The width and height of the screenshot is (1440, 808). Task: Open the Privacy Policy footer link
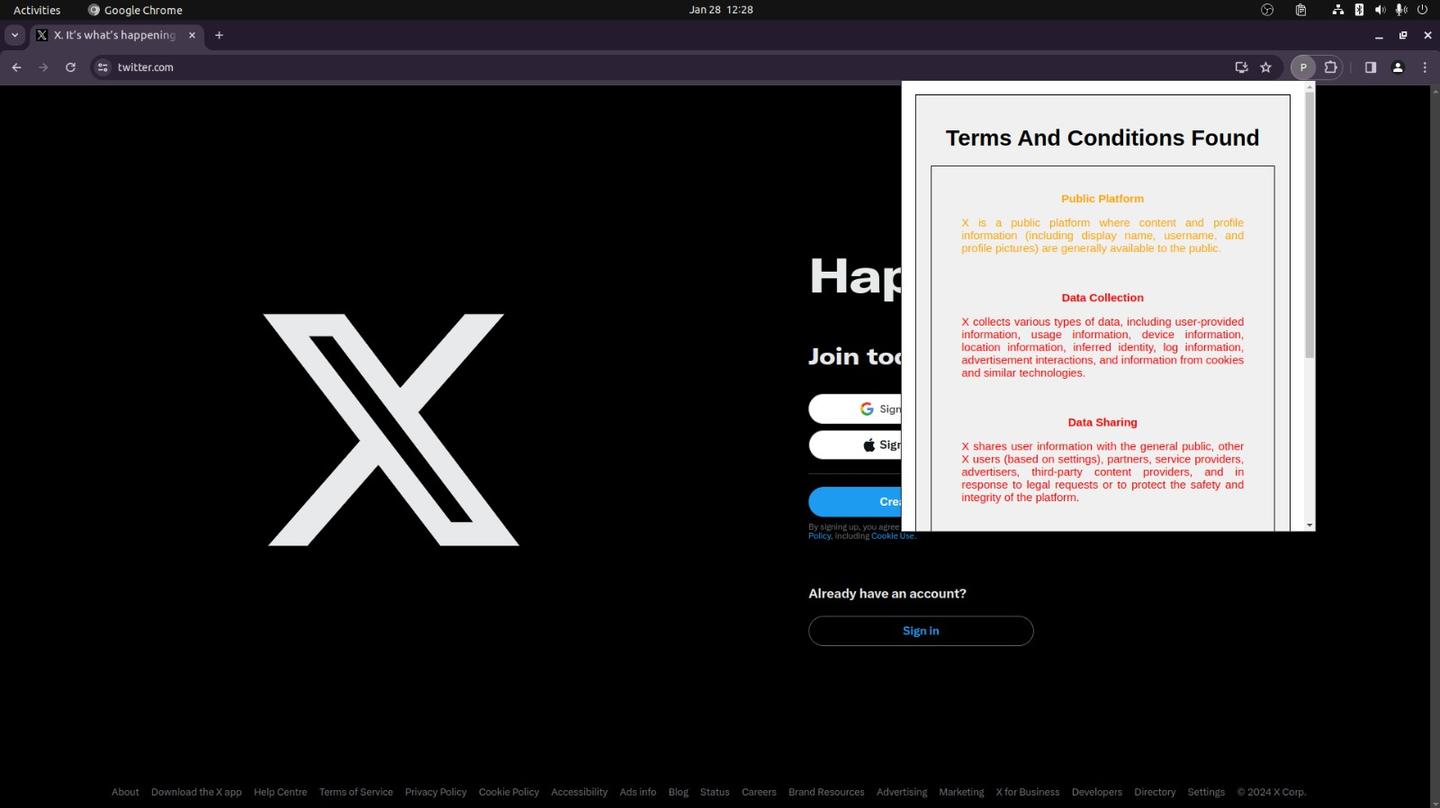tap(436, 792)
